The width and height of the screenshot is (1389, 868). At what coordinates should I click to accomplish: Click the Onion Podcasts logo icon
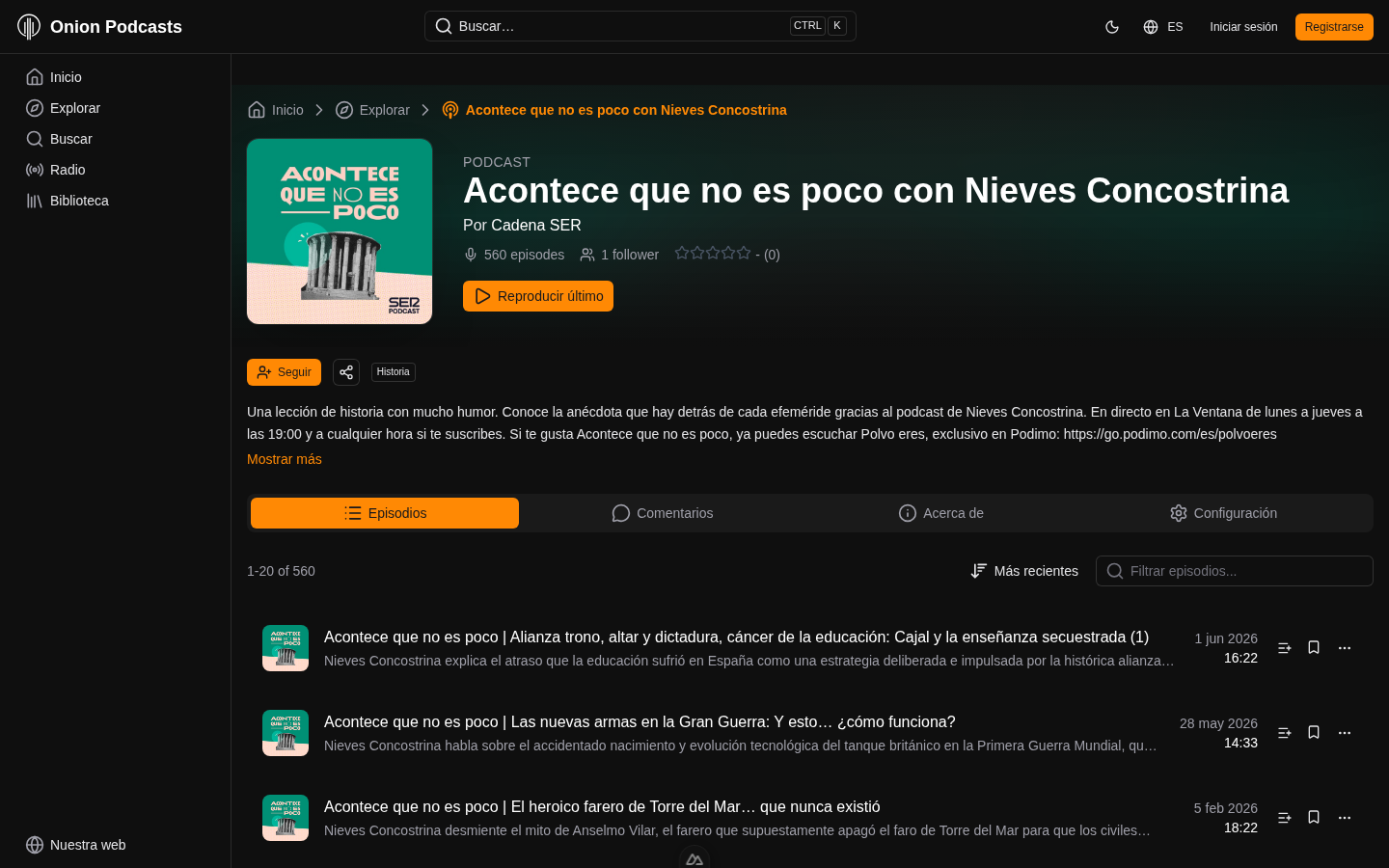coord(29,27)
